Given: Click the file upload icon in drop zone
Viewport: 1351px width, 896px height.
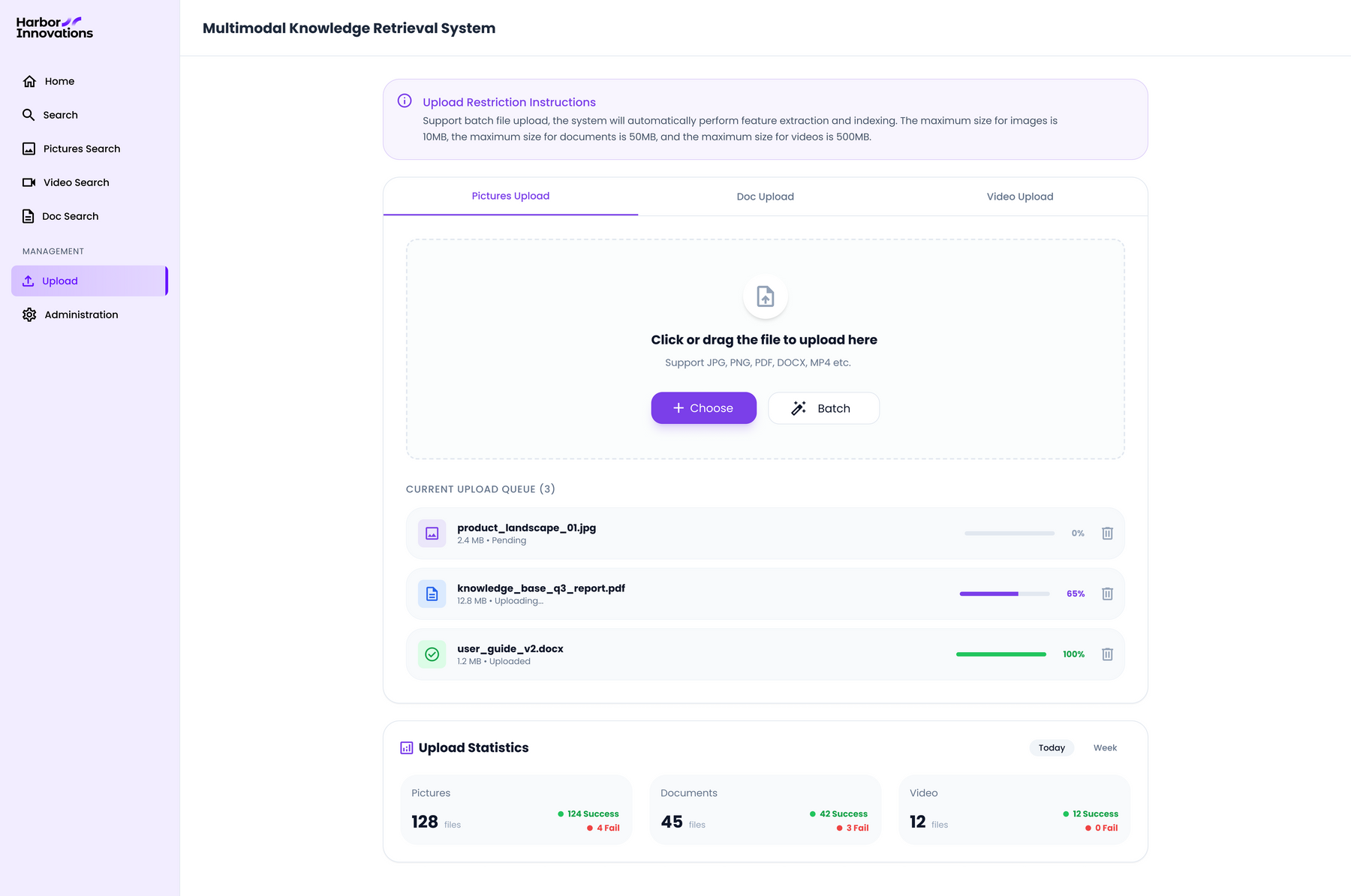Looking at the screenshot, I should 766,296.
